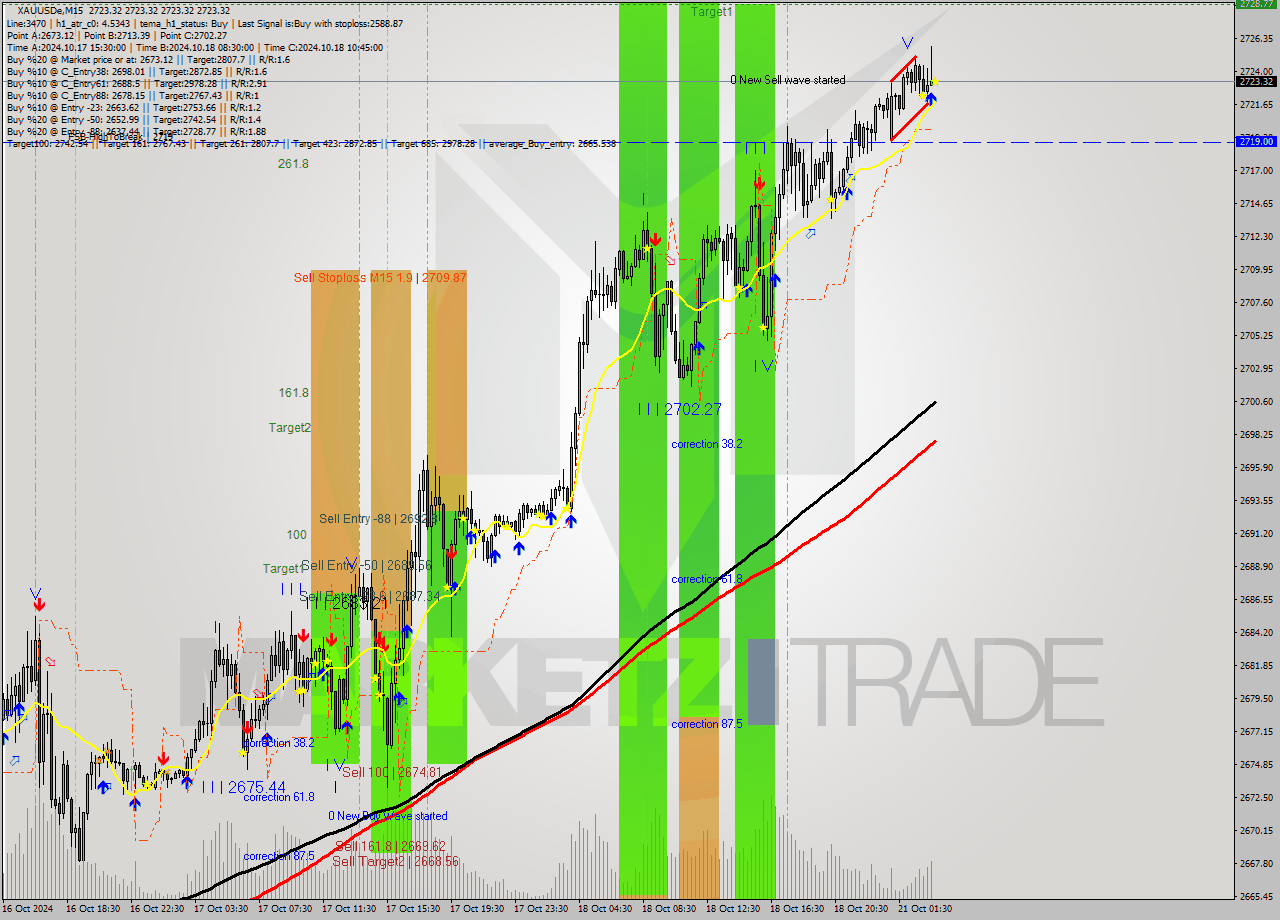Click the 'I I I 2702.27' wave label
Image resolution: width=1280 pixels, height=920 pixels.
(680, 409)
